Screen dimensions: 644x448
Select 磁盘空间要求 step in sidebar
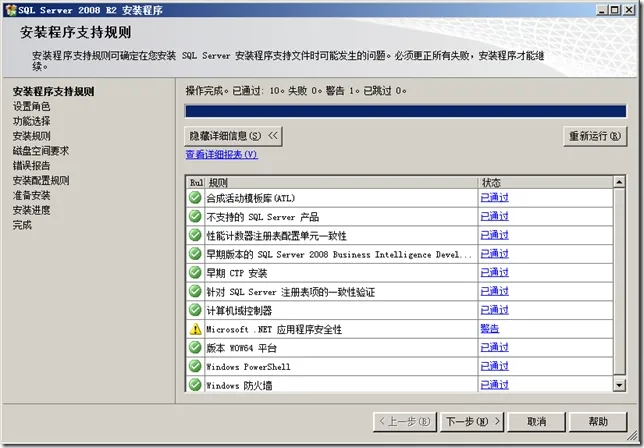pos(41,151)
